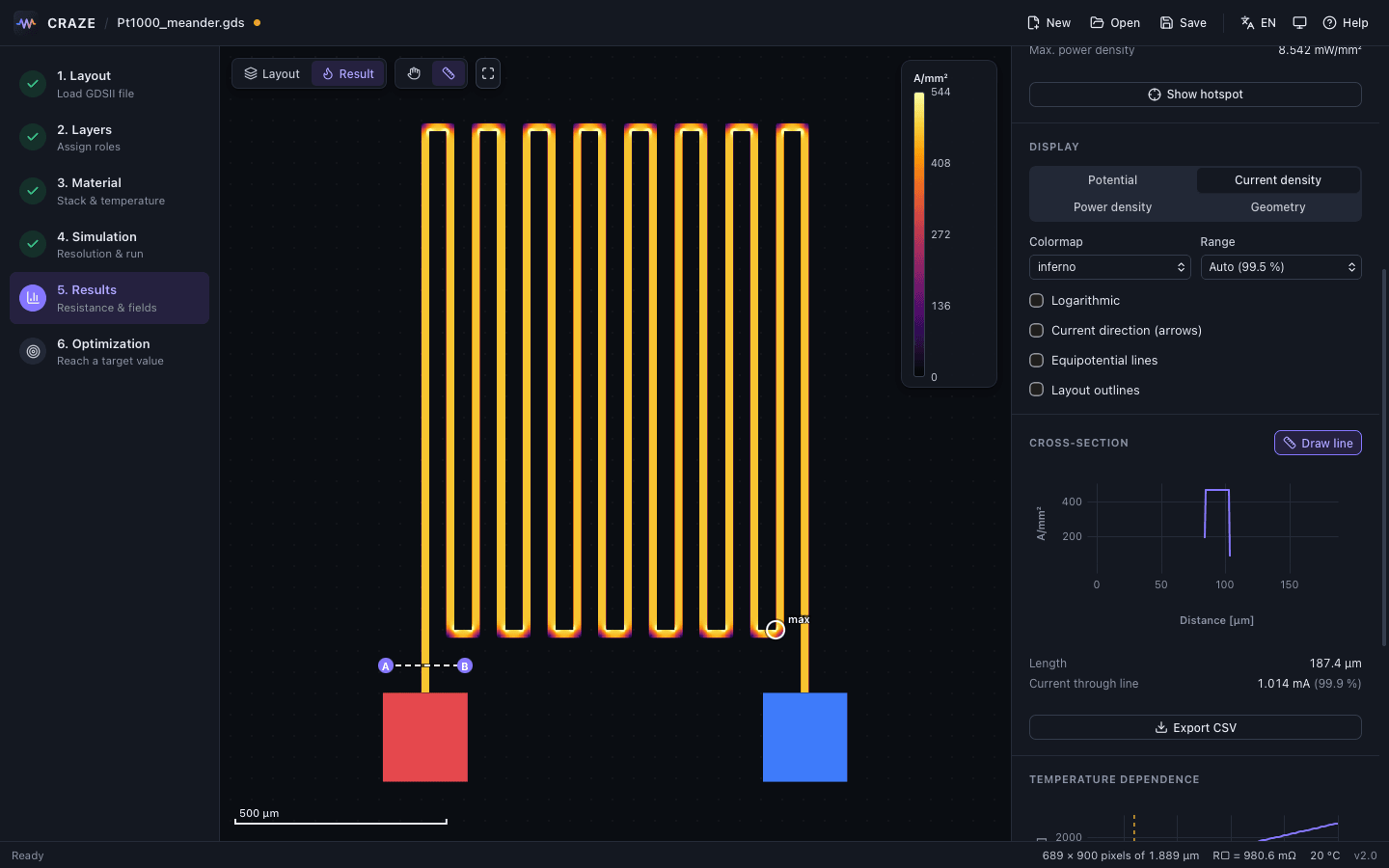This screenshot has height=868, width=1389.
Task: Open the EN language selector
Action: point(1258,22)
